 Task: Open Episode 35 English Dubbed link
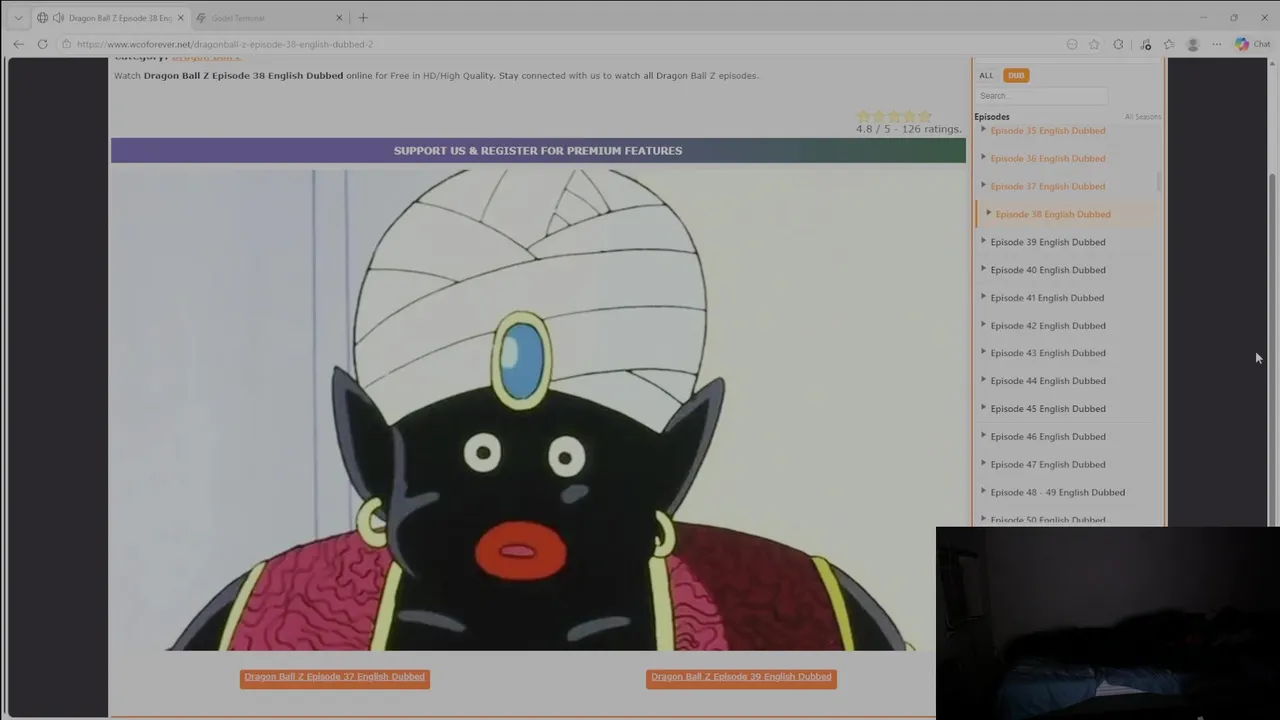(1048, 130)
